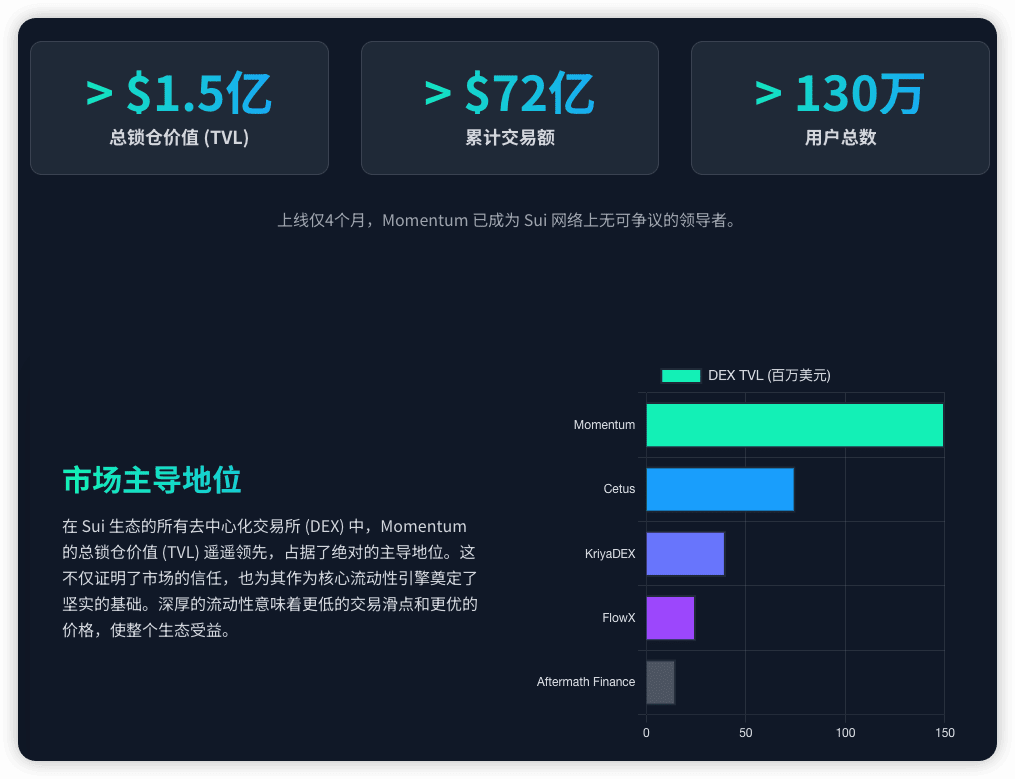Click the paragraph starting with 在 Sui 生态的所有
Viewport: 1015px width, 779px height.
pyautogui.click(x=270, y=578)
